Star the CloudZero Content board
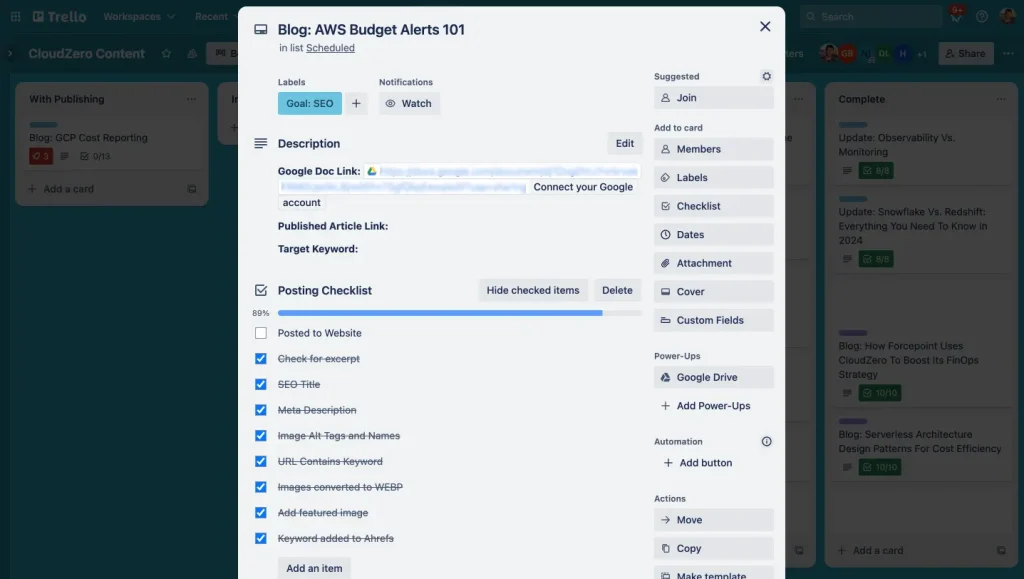 click(x=166, y=54)
